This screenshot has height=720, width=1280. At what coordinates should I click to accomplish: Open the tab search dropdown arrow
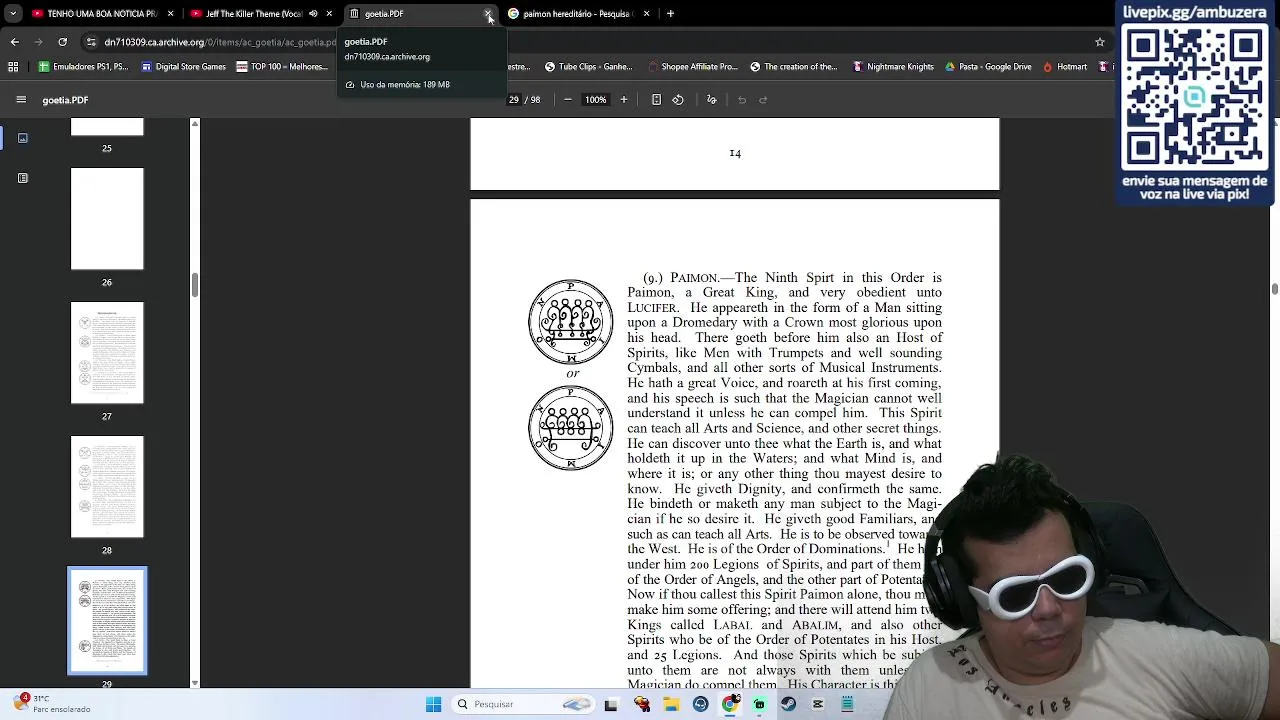(x=13, y=14)
